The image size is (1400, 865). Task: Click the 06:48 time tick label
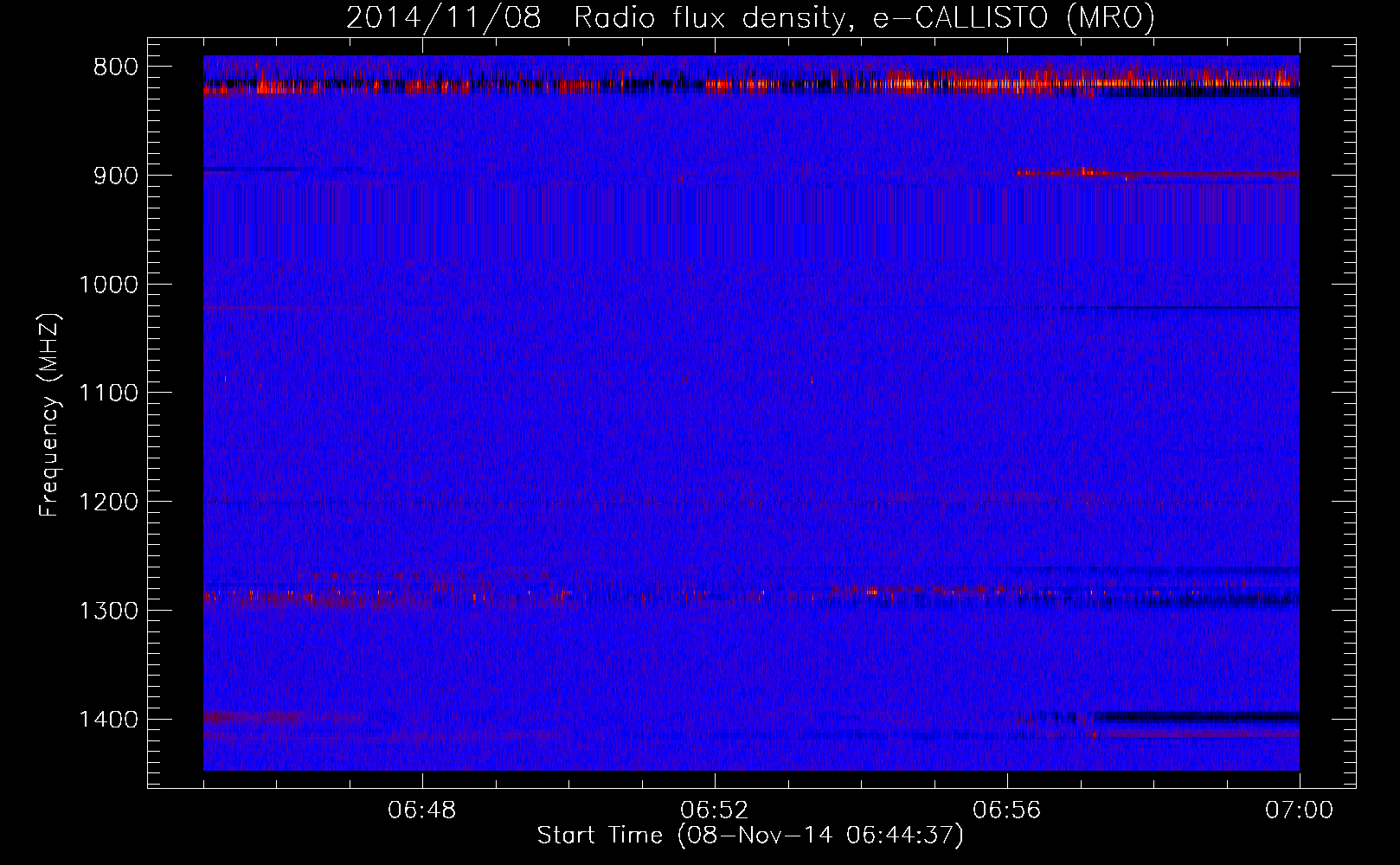422,811
